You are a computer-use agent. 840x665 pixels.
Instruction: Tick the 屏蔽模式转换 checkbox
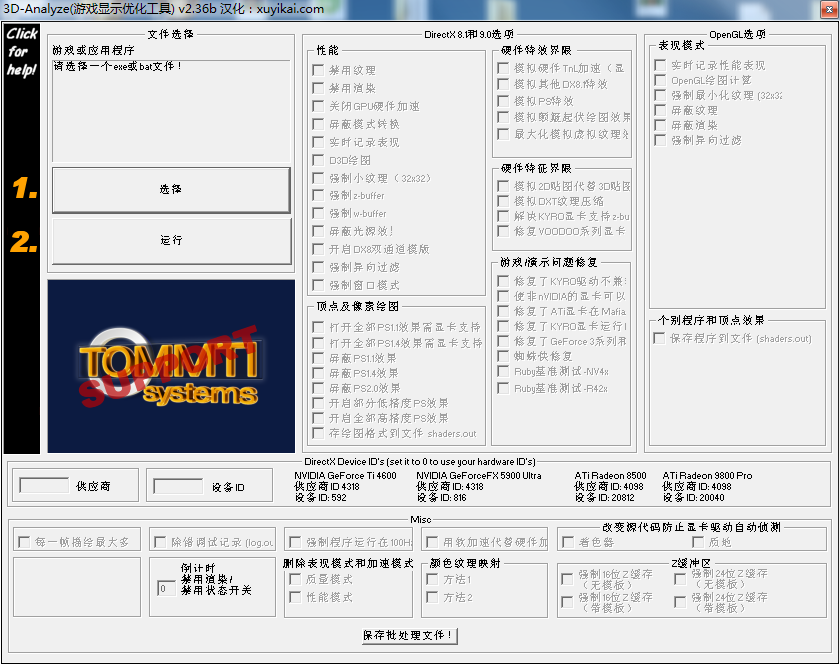tap(318, 124)
